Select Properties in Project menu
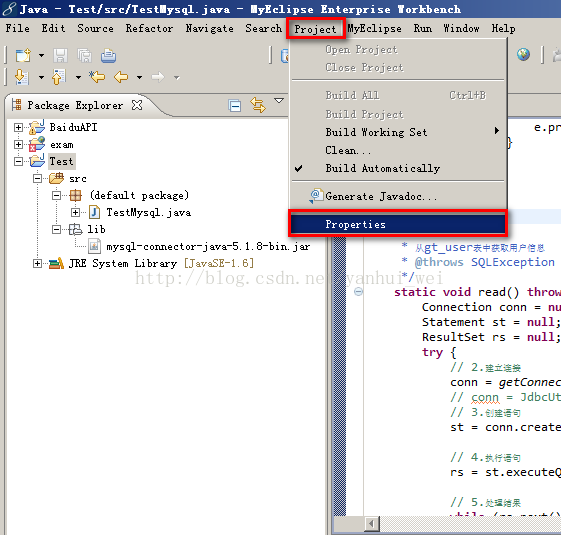The height and width of the screenshot is (535, 561). pos(397,224)
